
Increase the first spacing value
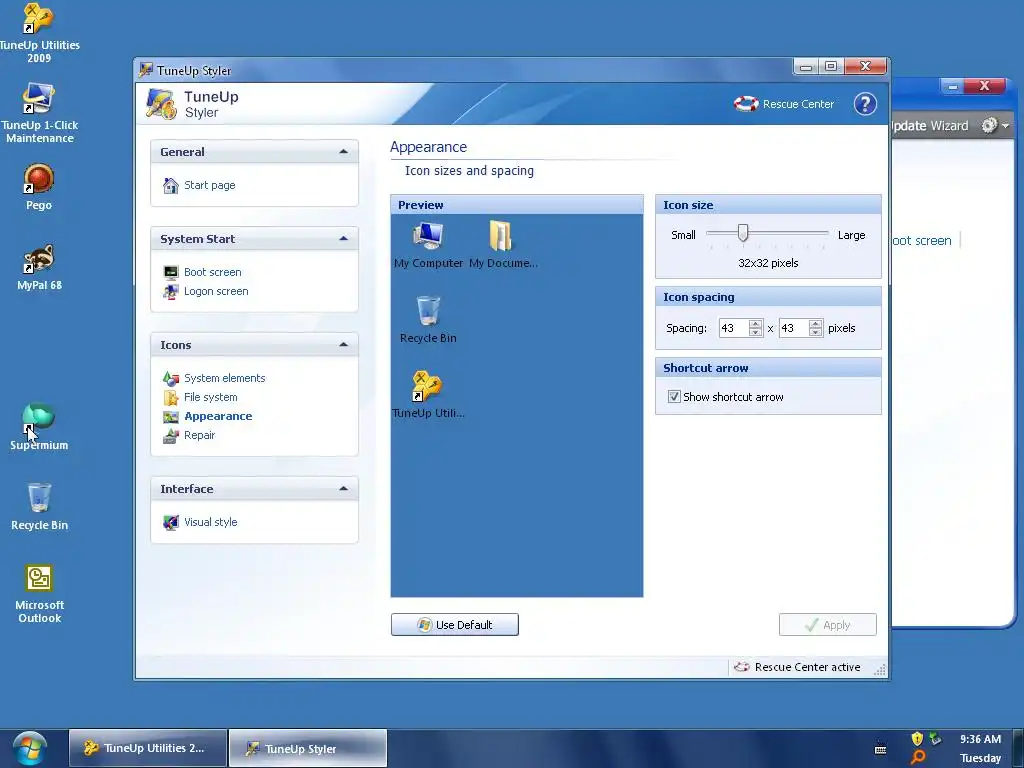tap(756, 323)
